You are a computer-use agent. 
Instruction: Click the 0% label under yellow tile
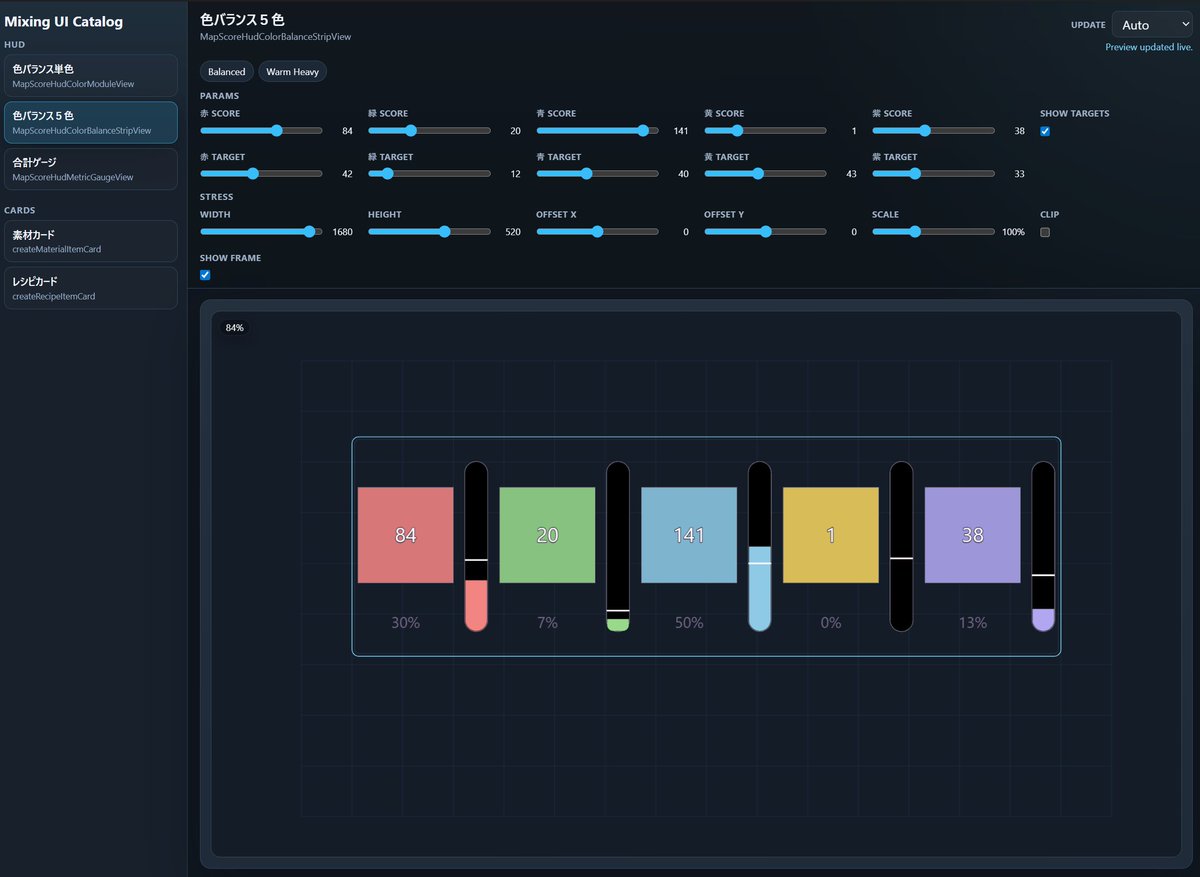pyautogui.click(x=831, y=623)
